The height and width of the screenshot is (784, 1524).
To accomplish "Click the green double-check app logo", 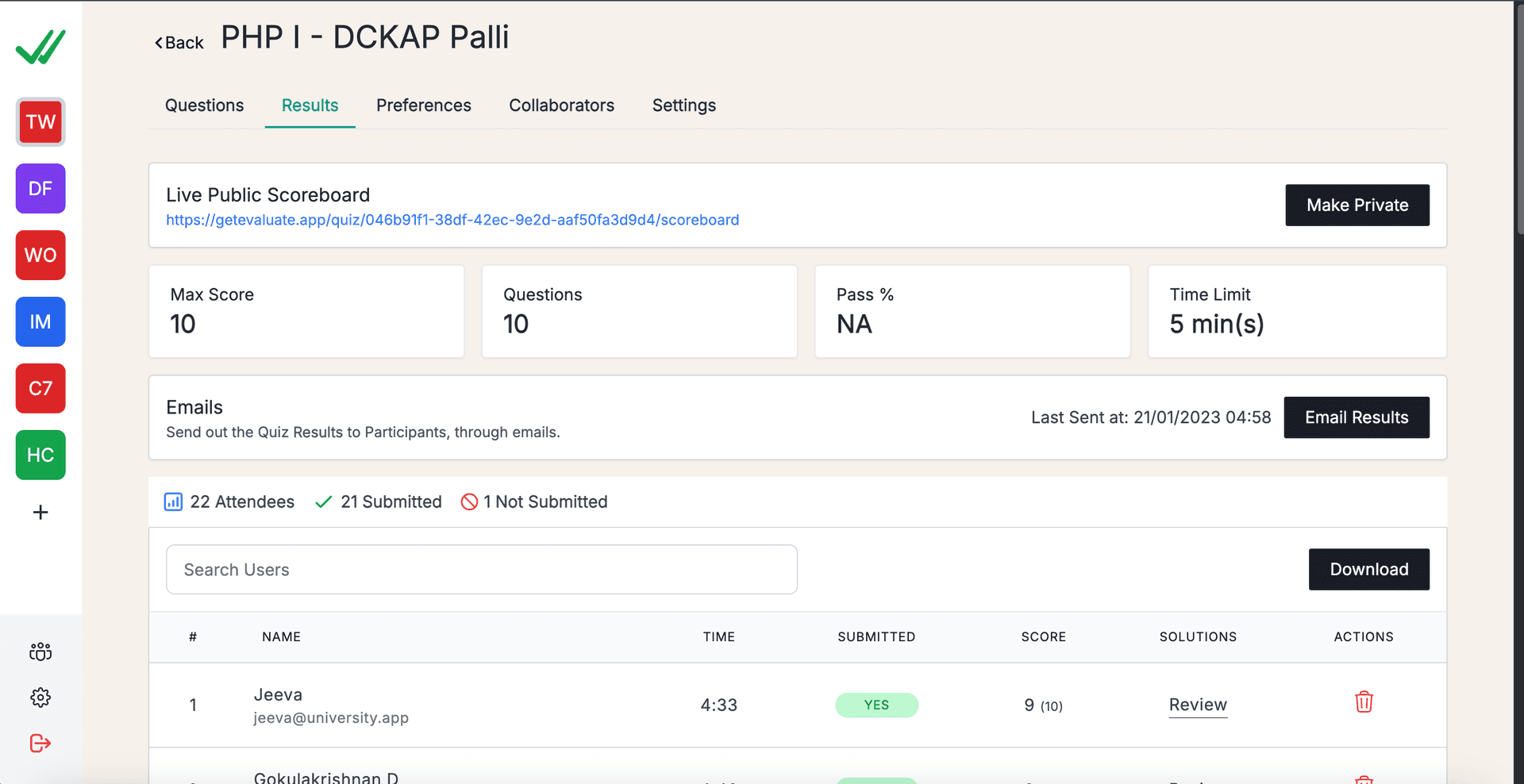I will click(x=40, y=47).
